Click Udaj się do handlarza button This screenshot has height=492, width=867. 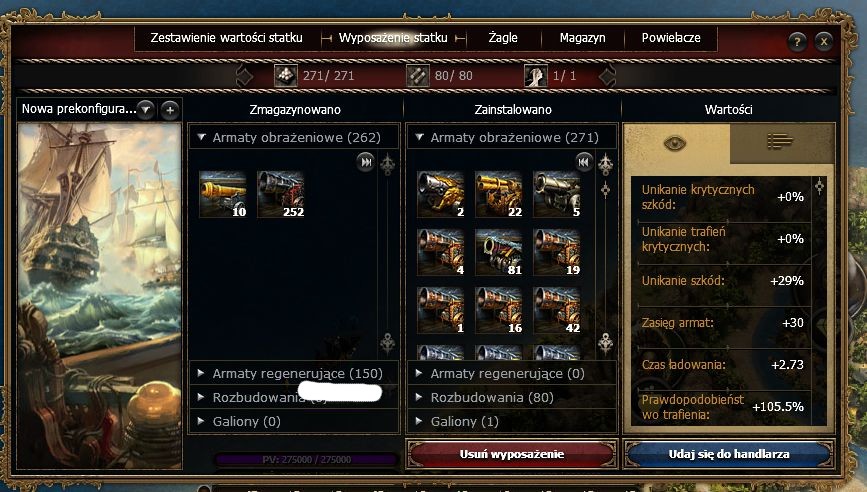729,454
